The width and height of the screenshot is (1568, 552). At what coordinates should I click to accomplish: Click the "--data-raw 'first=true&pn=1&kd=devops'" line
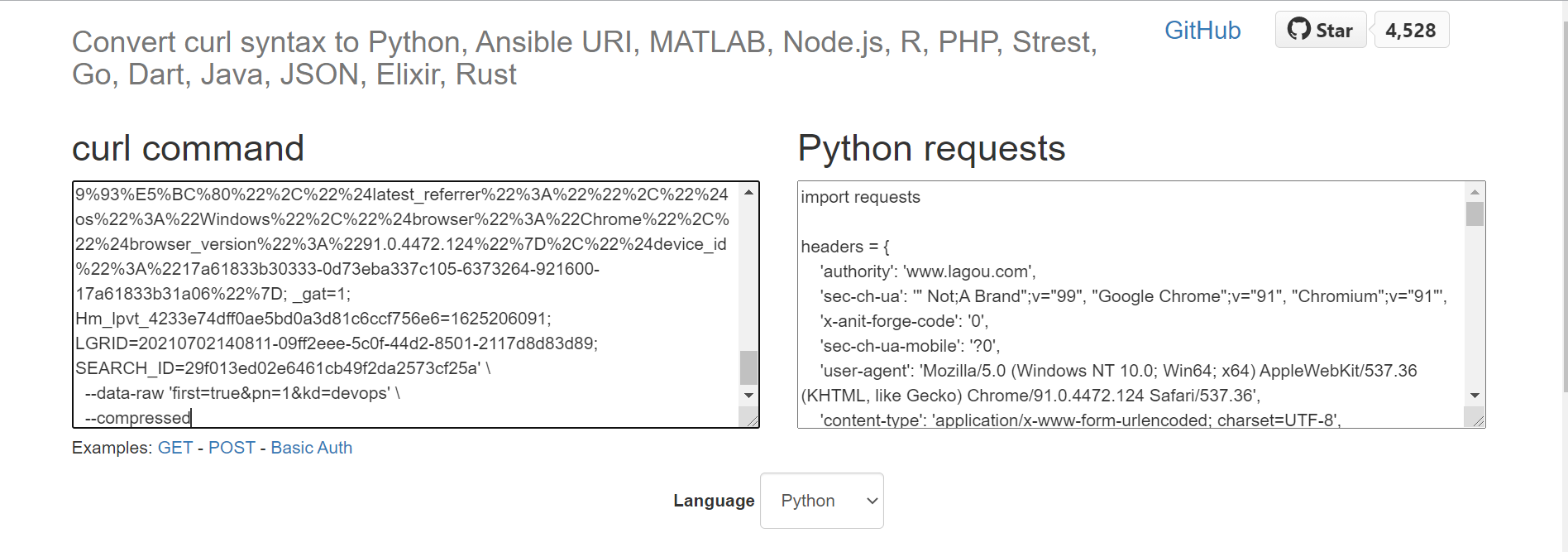242,393
